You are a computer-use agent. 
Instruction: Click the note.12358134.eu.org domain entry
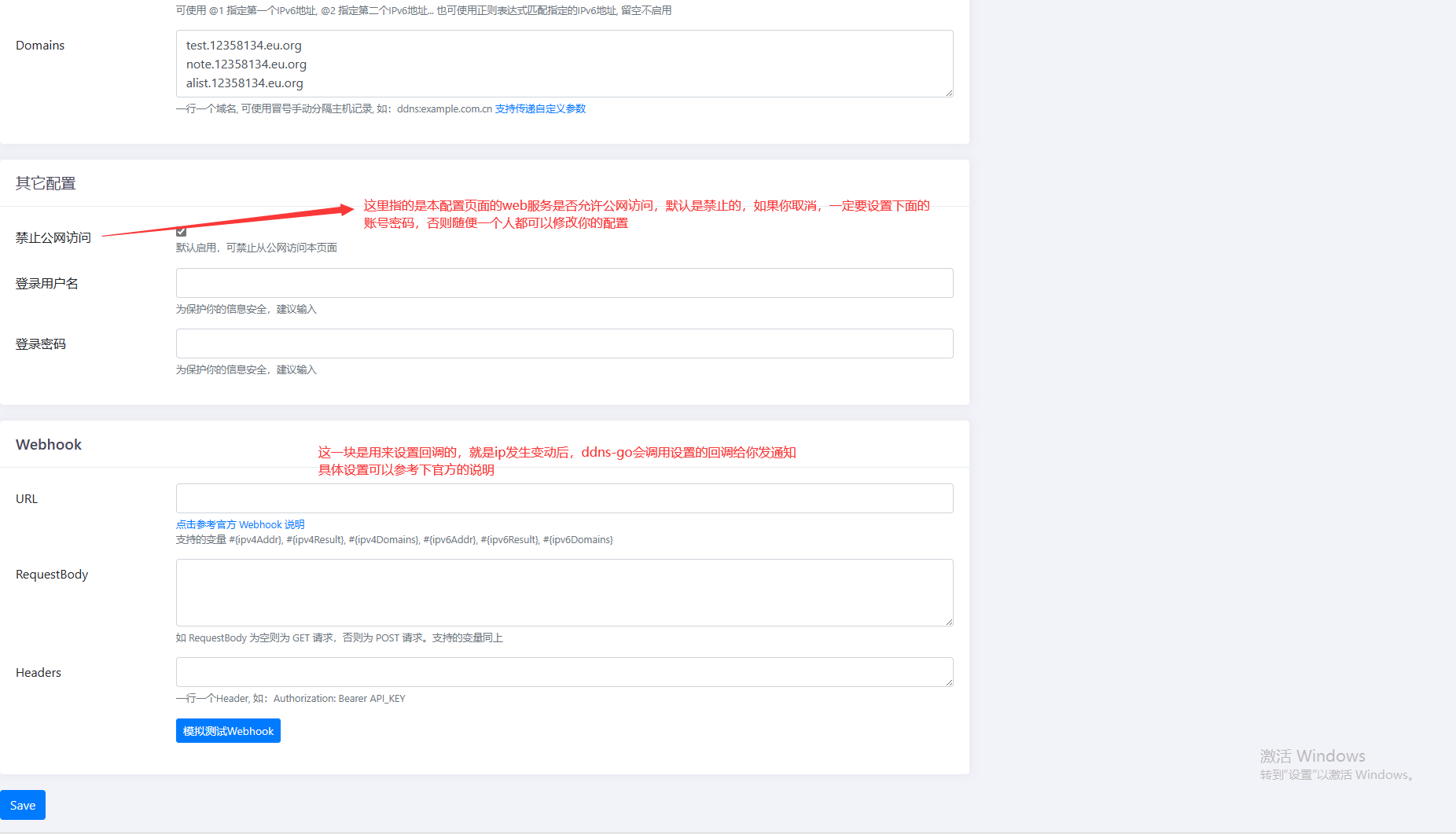(246, 64)
